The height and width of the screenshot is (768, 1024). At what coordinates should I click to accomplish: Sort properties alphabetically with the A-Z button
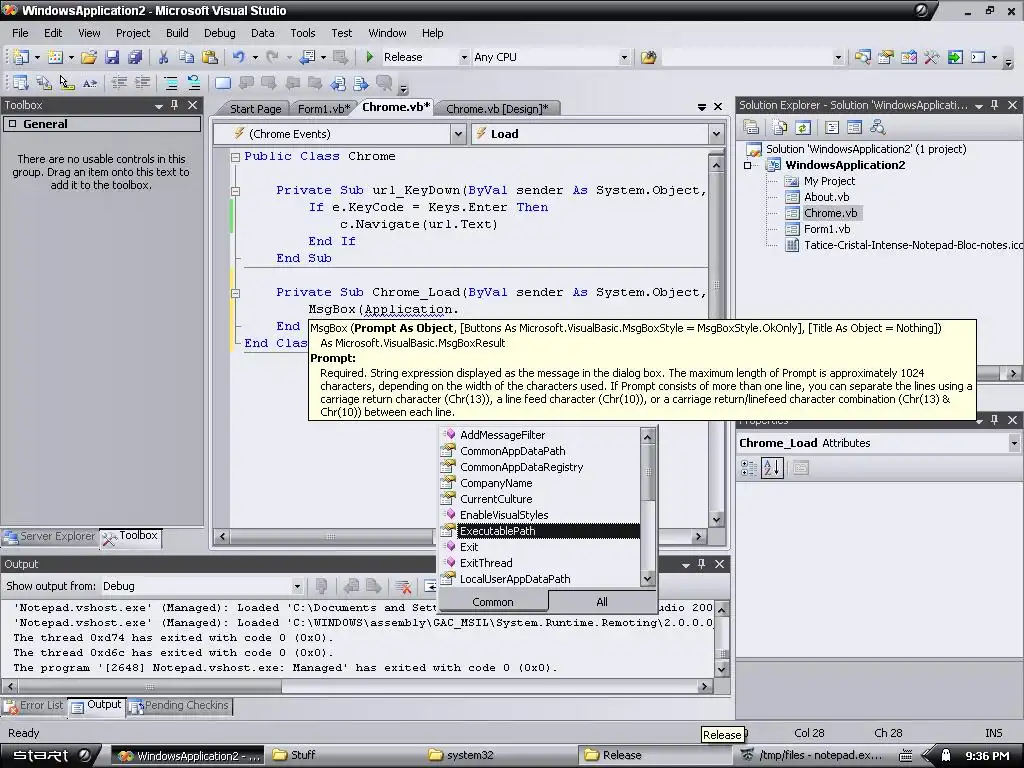pyautogui.click(x=772, y=468)
